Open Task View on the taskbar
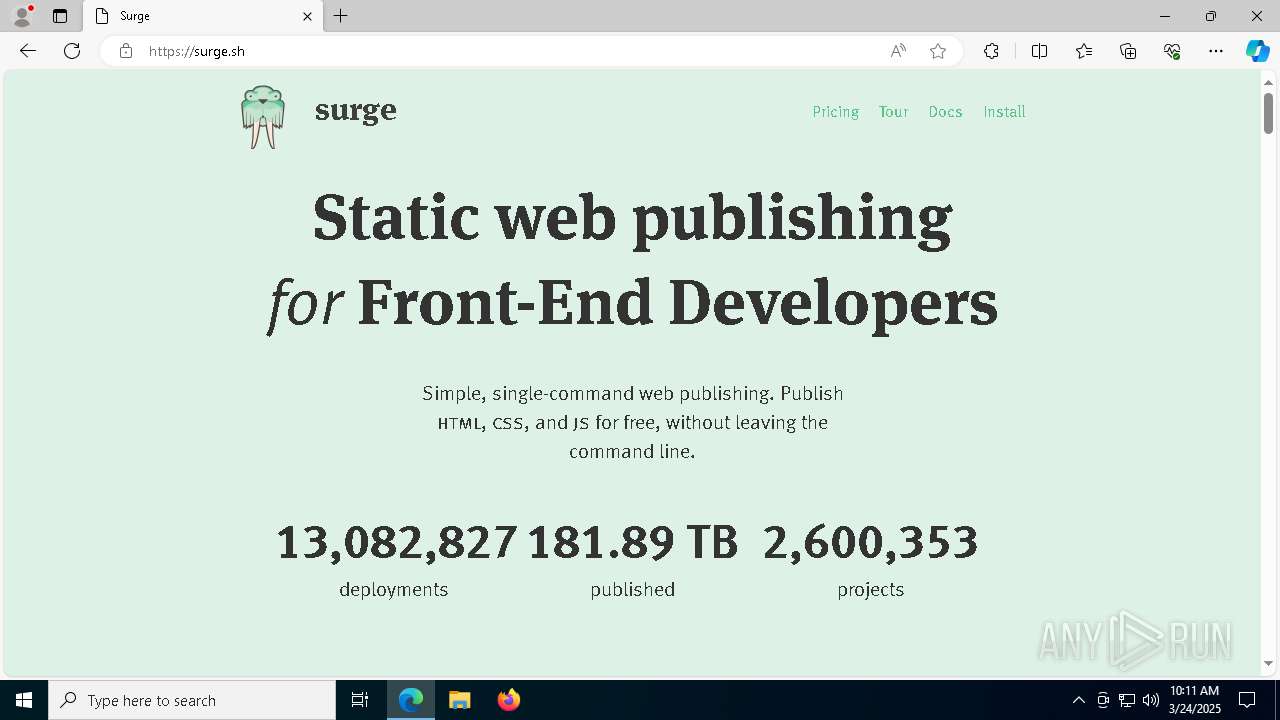This screenshot has width=1280, height=720. click(360, 700)
